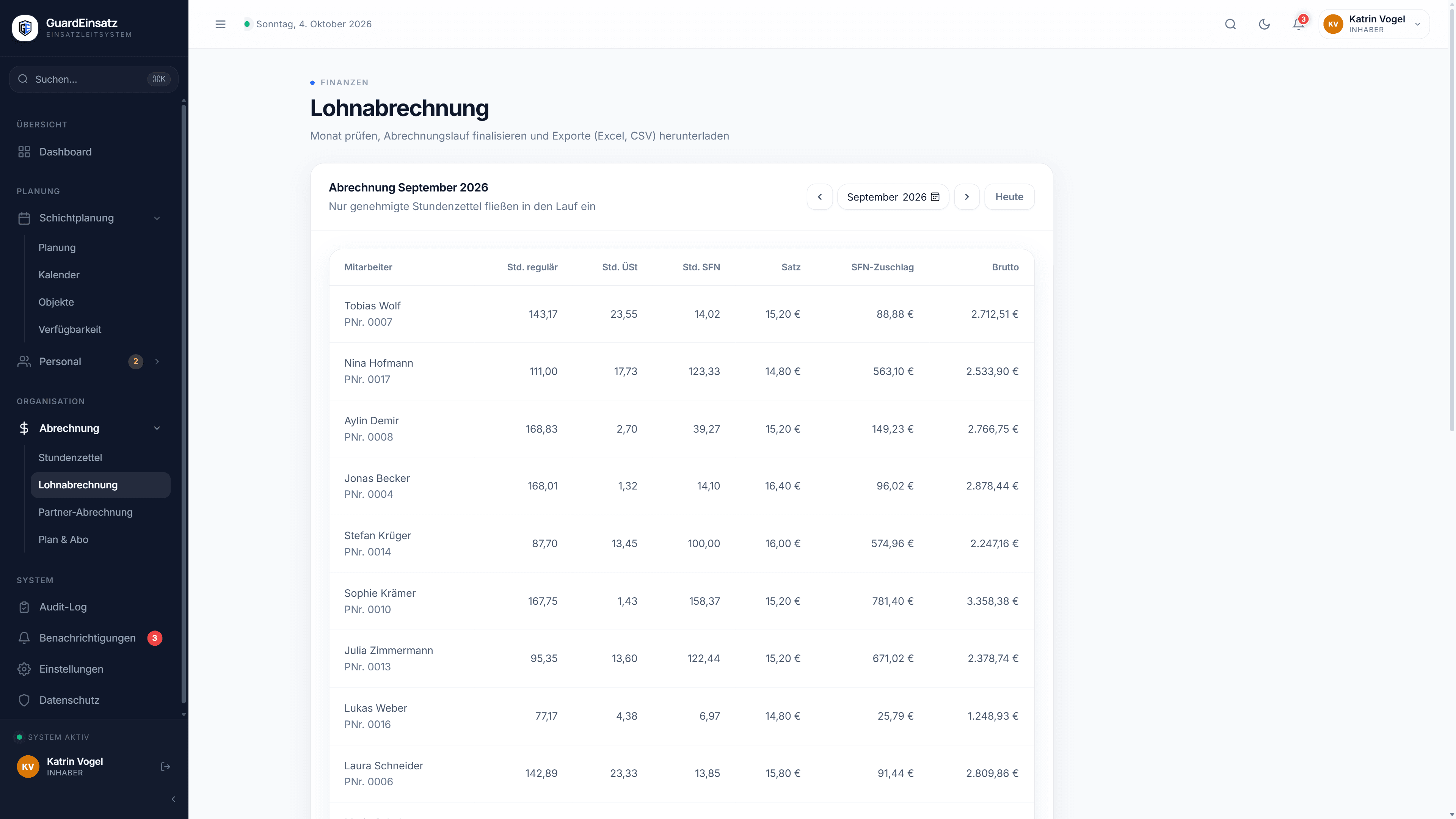Click the Datenschutz shield icon
This screenshot has height=819, width=1456.
(24, 700)
